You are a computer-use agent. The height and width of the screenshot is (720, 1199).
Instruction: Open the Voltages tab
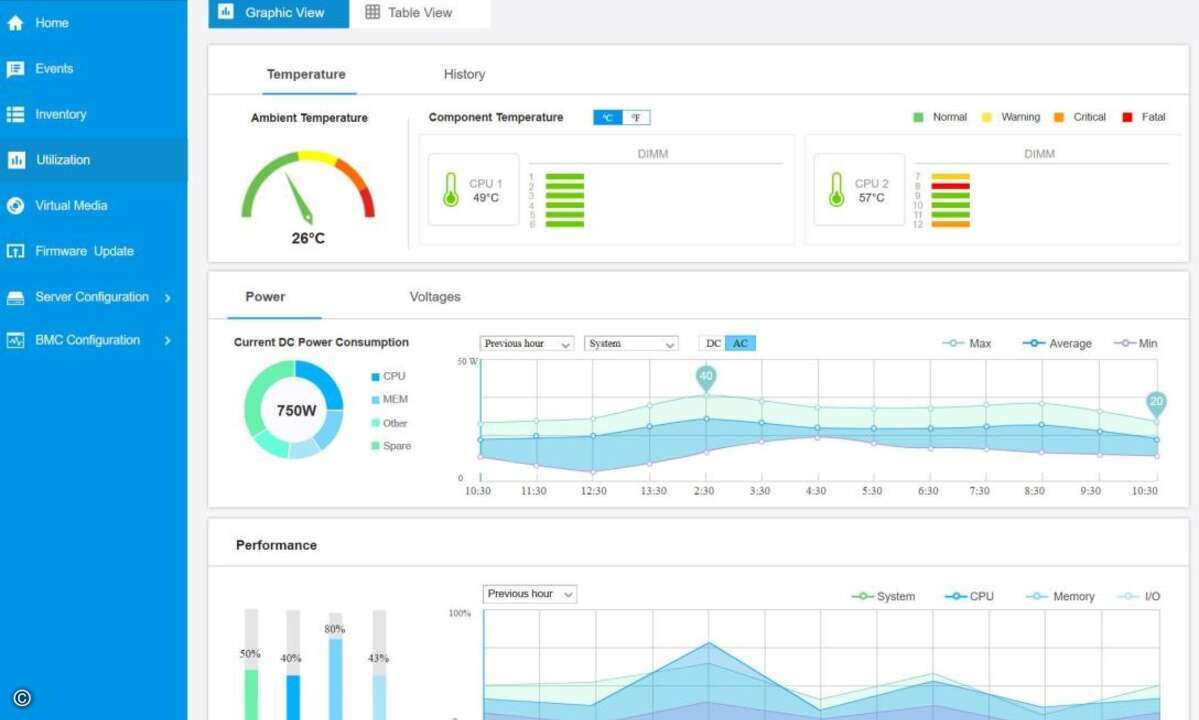pyautogui.click(x=435, y=297)
